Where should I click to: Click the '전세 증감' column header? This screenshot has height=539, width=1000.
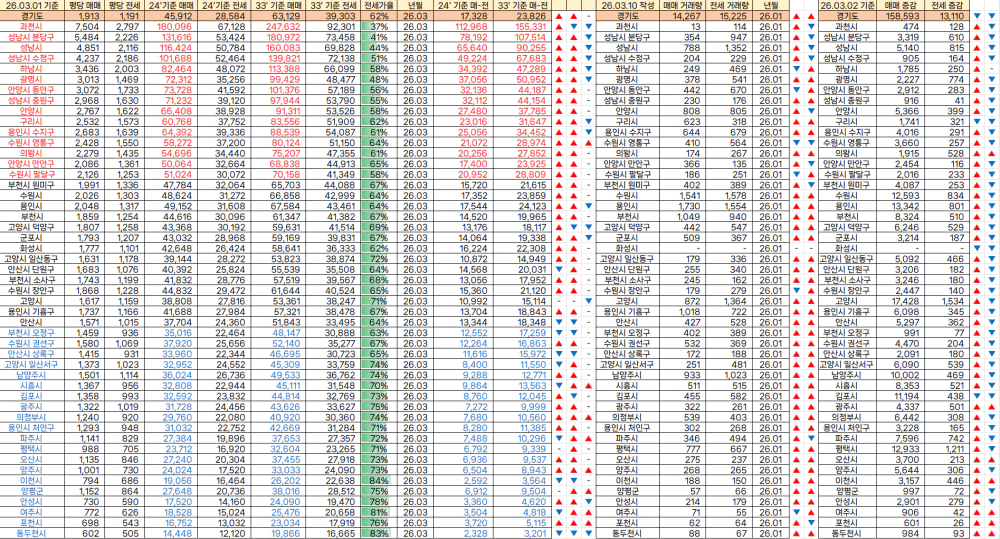pyautogui.click(x=946, y=5)
